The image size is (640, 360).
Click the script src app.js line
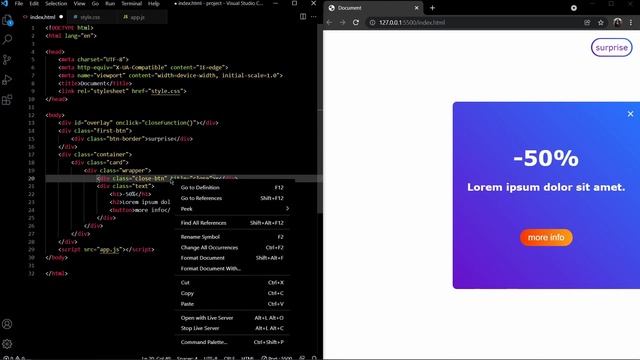click(106, 249)
